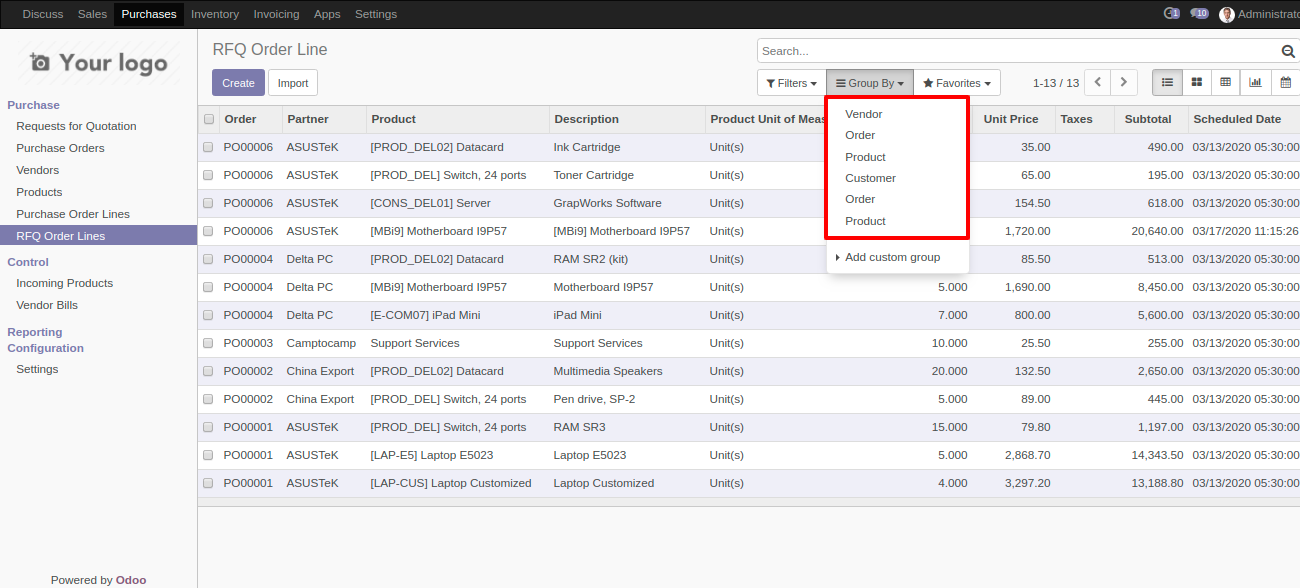
Task: Check the Ink Cartridge row checkbox
Action: (208, 147)
